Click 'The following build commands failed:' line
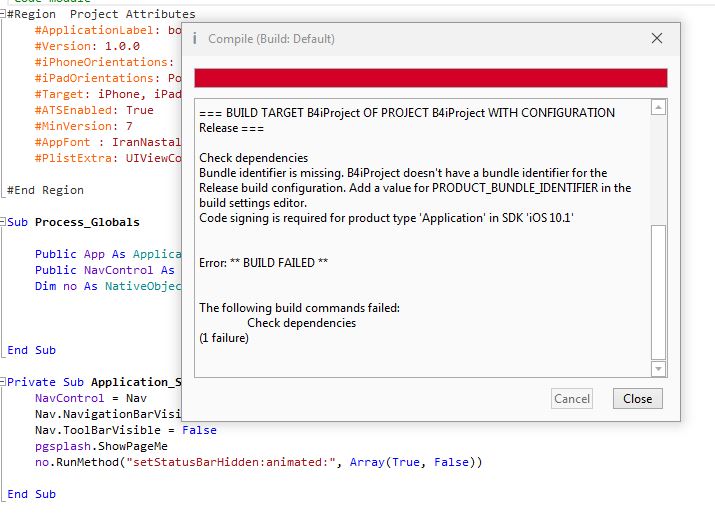Screen dimensions: 715x517 tap(300, 308)
